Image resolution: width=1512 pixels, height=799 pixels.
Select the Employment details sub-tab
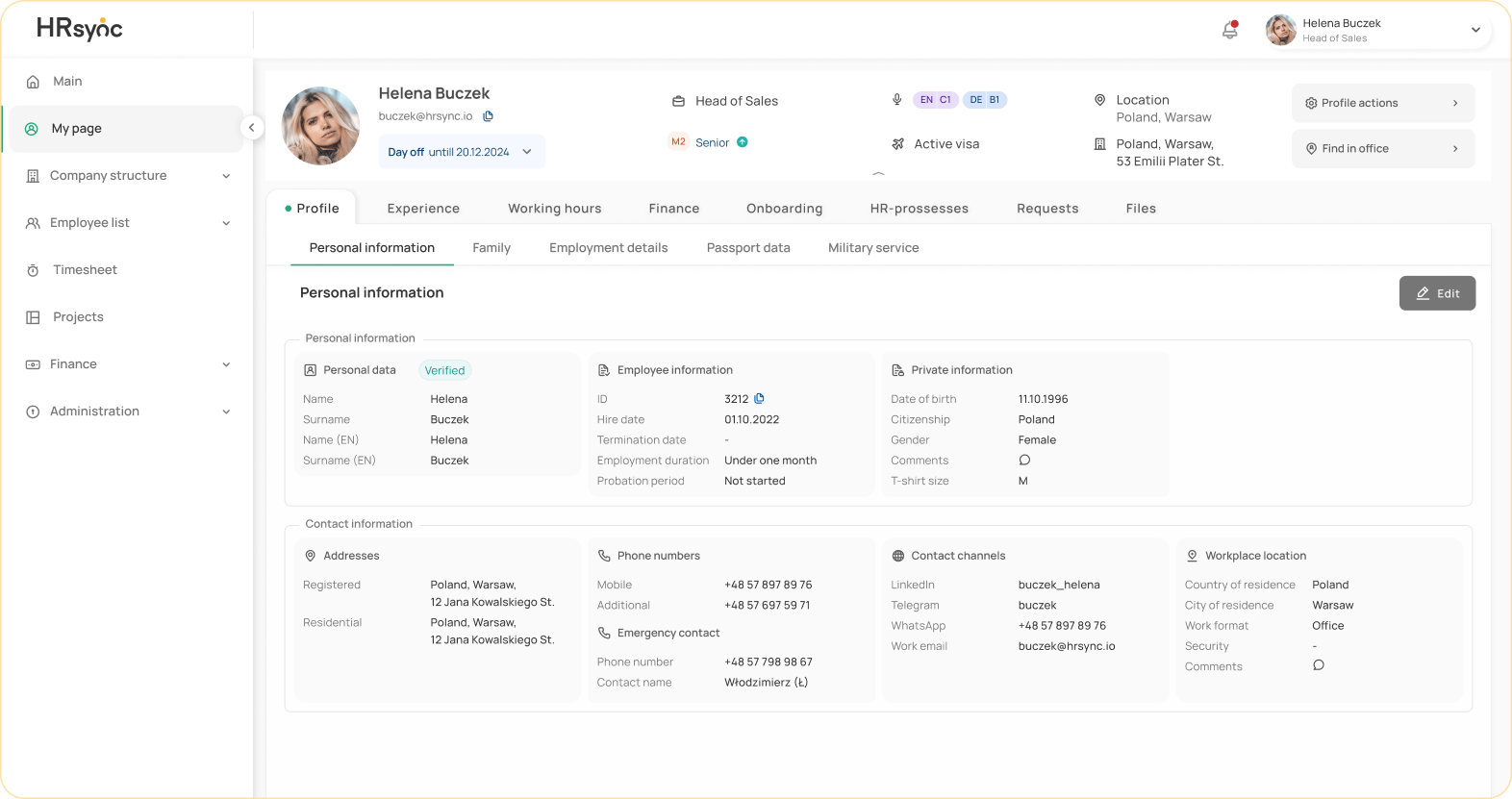point(609,248)
